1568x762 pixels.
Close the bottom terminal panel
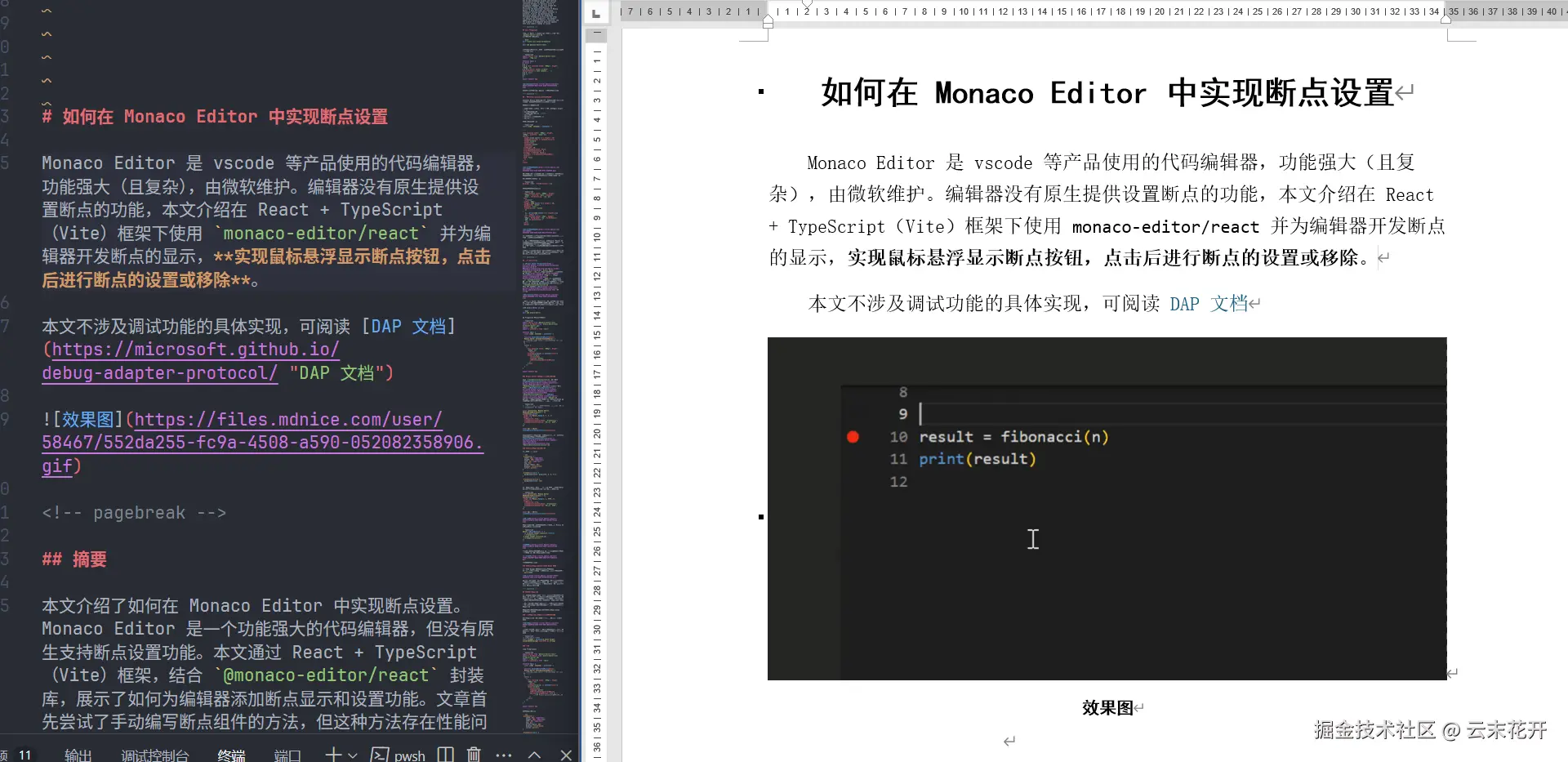coord(566,755)
